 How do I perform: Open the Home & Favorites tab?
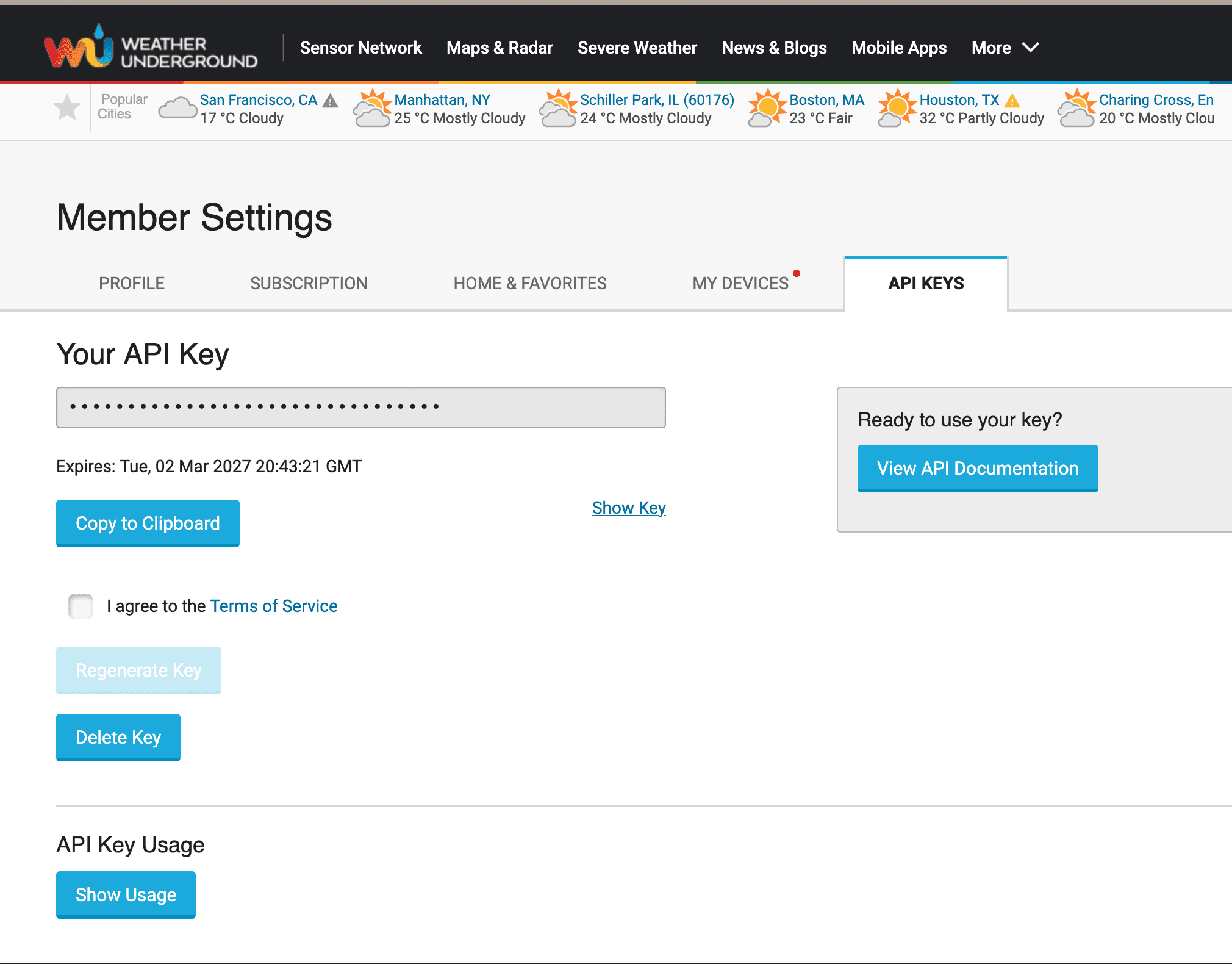(x=530, y=283)
